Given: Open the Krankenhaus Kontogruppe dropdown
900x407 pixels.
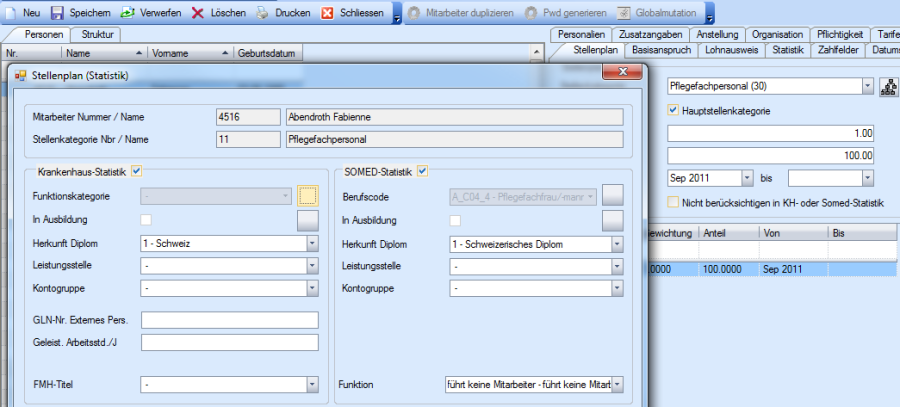Looking at the screenshot, I should point(312,289).
